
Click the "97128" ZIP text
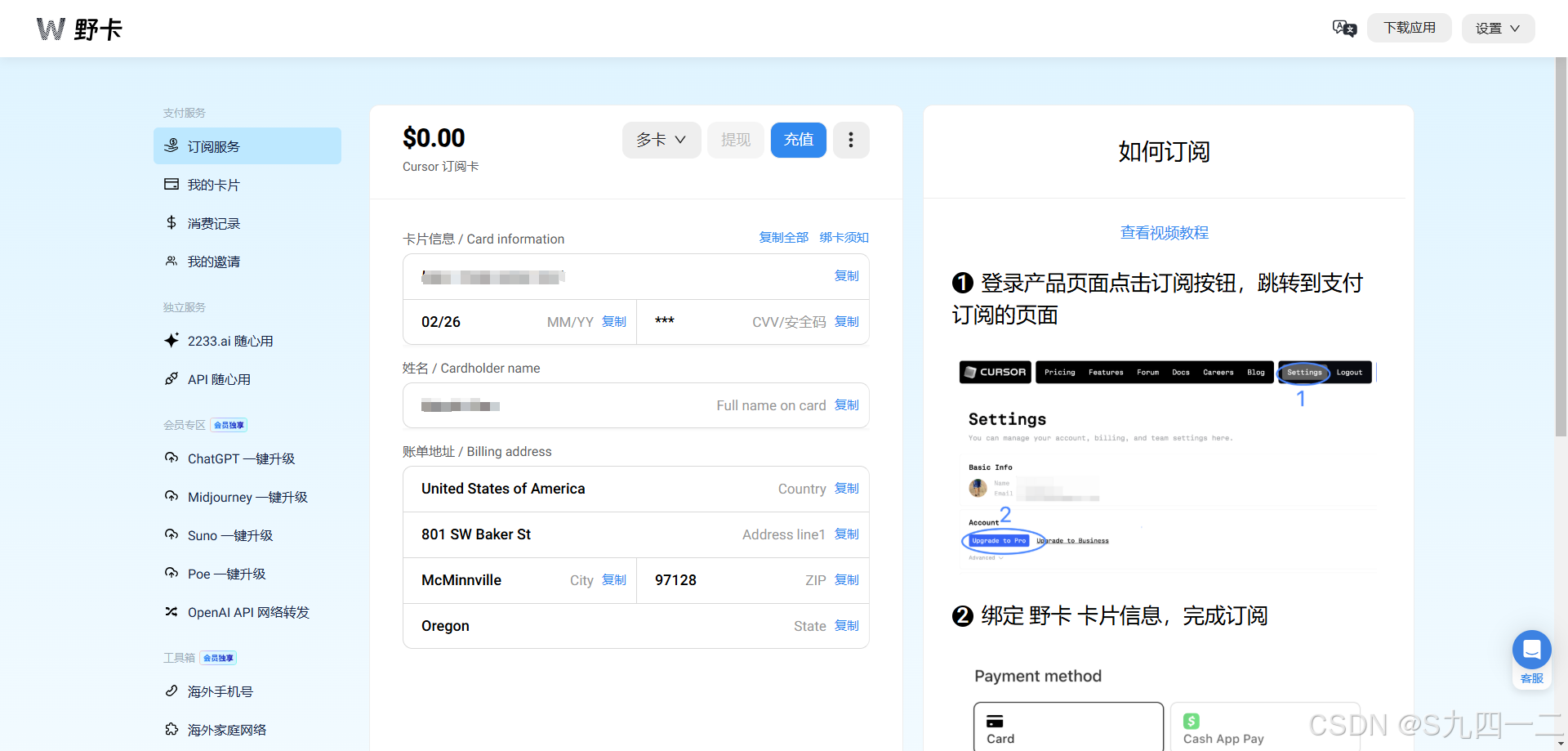click(x=675, y=580)
